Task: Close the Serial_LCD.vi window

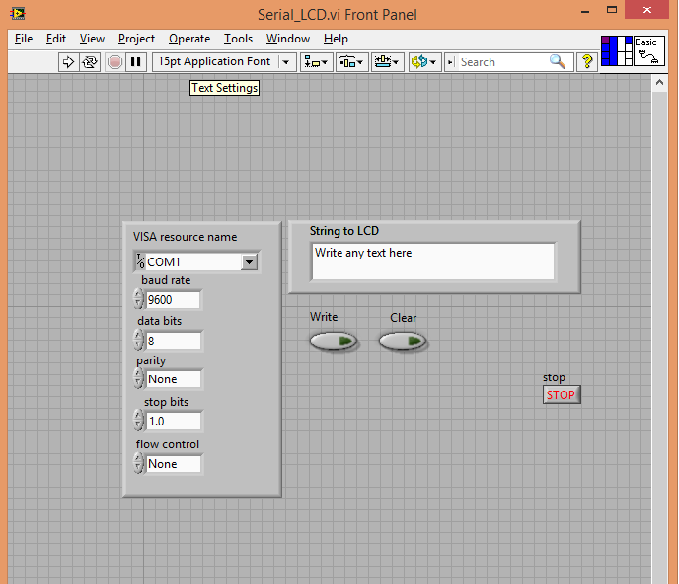Action: tap(647, 10)
